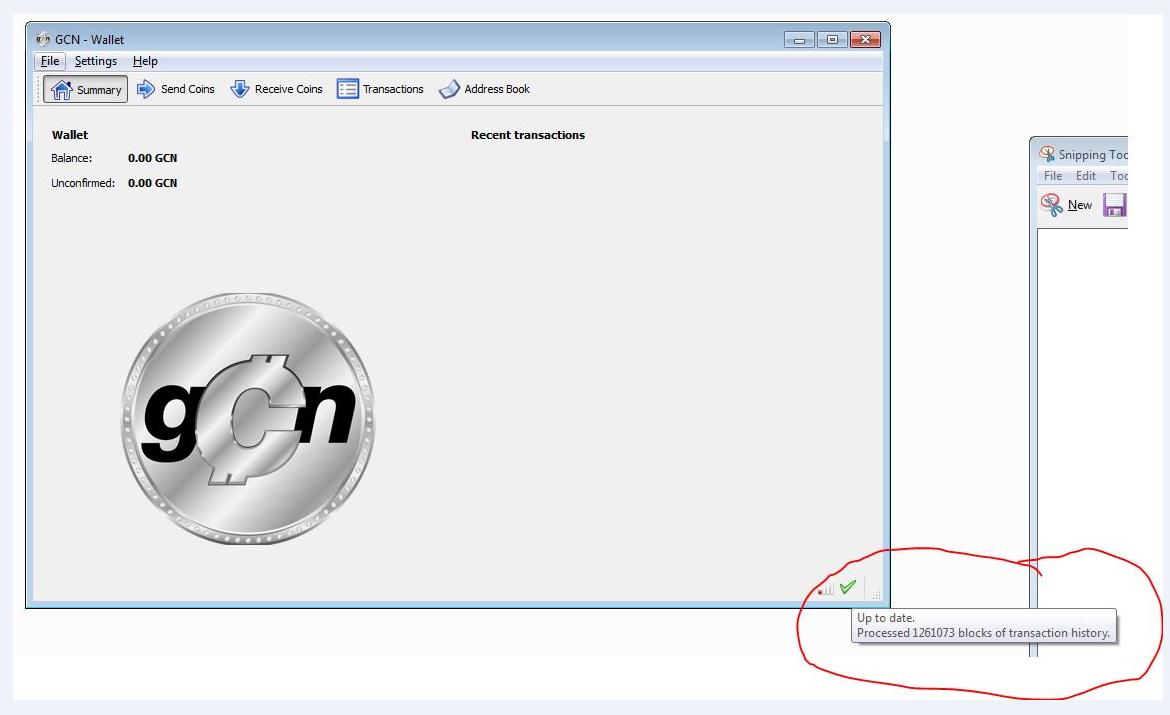This screenshot has width=1170, height=715.
Task: Minimize the GCN Wallet window
Action: [799, 40]
